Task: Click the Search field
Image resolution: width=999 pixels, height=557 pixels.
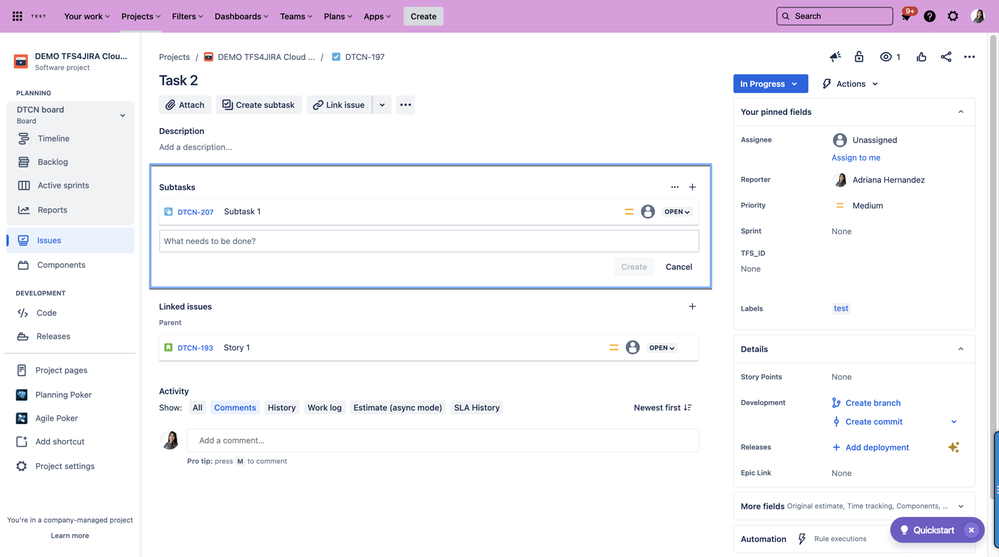Action: coord(835,16)
